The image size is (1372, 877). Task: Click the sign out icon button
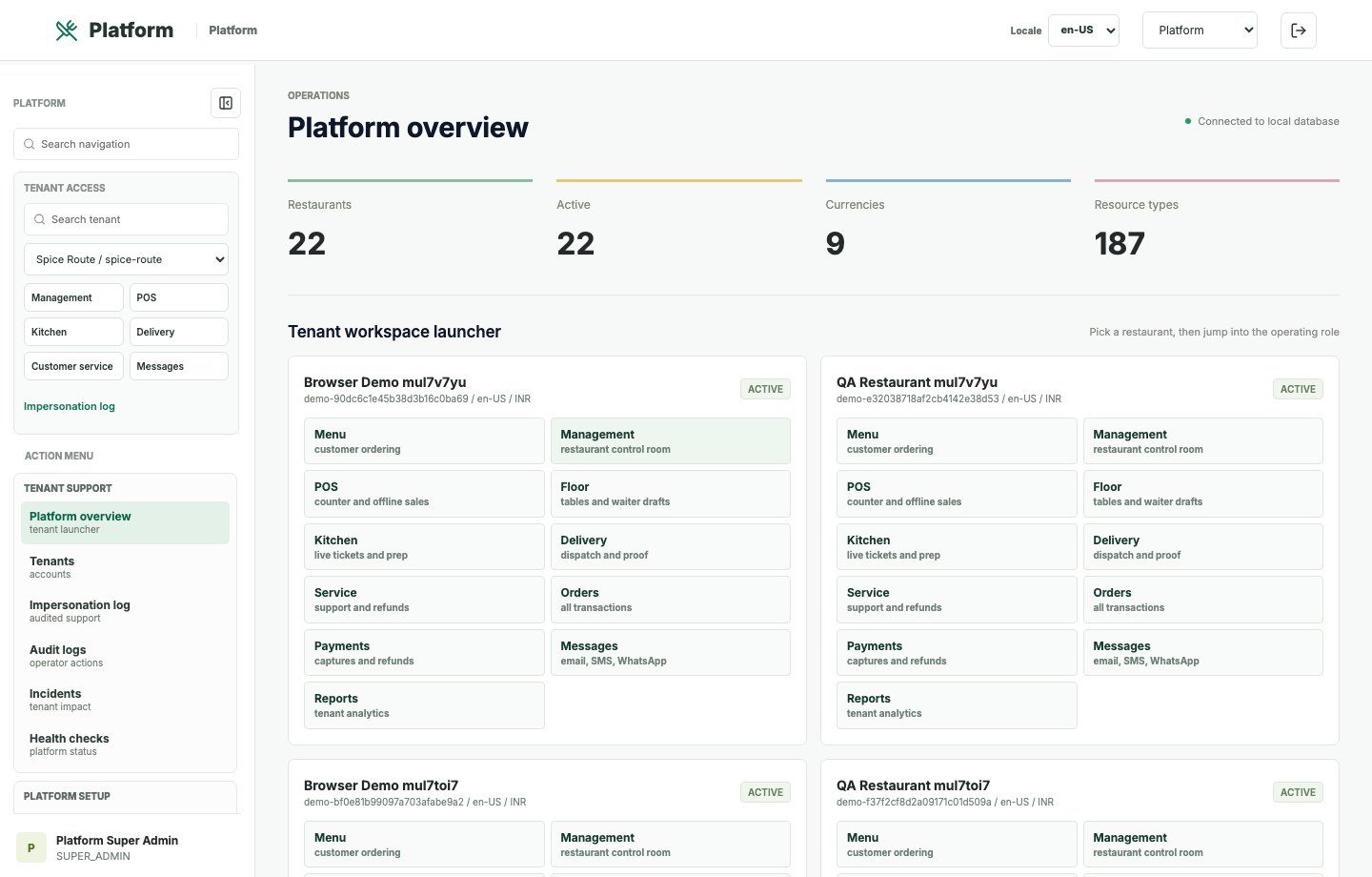coord(1299,31)
